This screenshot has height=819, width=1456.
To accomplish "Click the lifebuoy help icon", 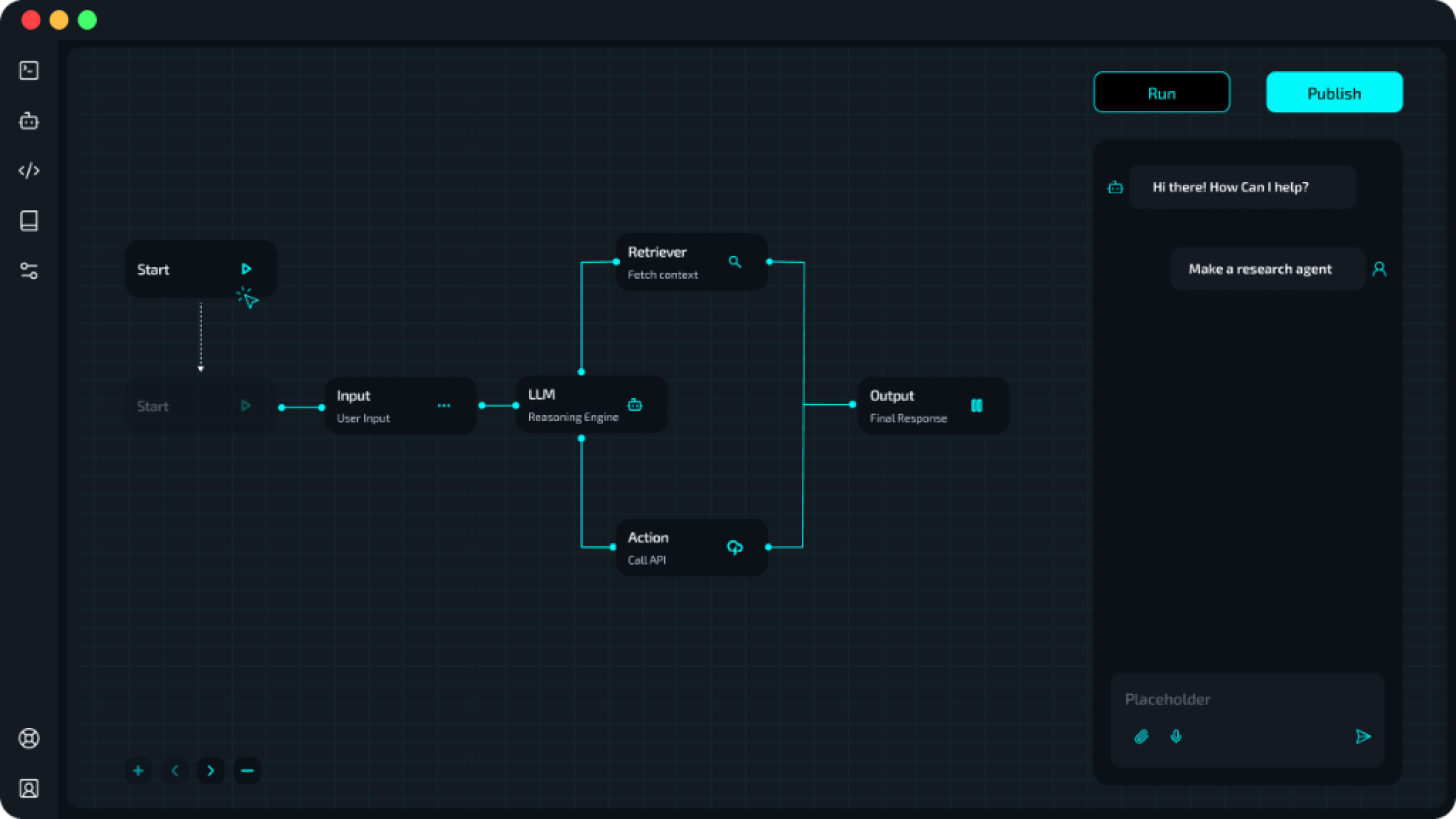I will 29,738.
